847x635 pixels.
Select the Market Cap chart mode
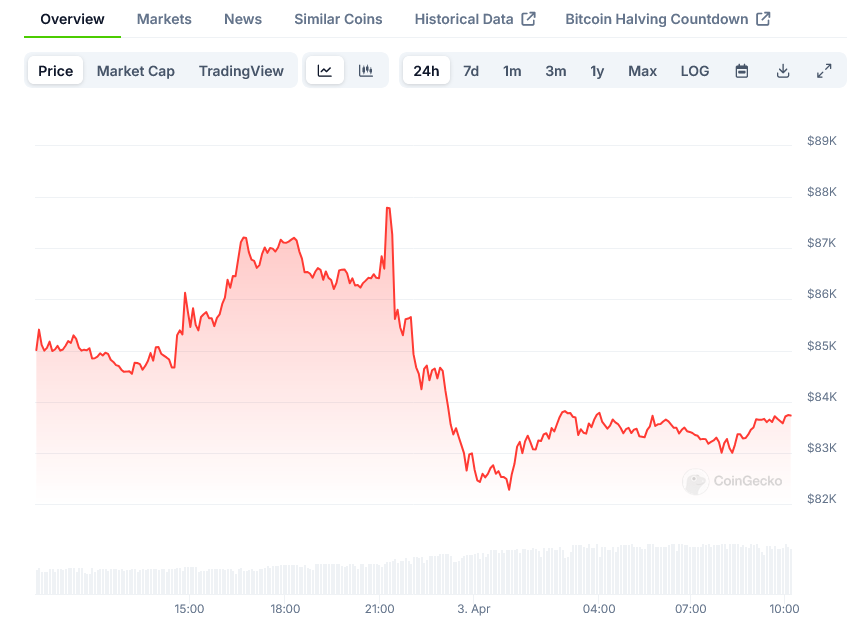[136, 71]
